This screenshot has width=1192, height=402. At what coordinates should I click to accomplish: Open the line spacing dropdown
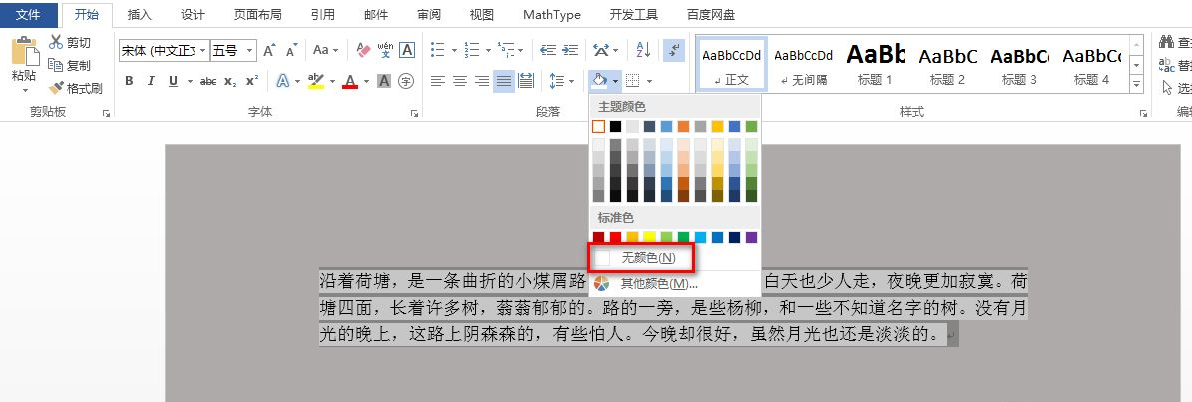pyautogui.click(x=562, y=81)
